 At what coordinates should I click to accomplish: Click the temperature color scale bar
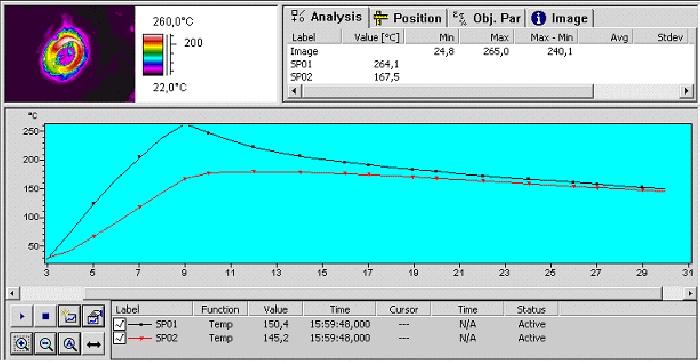coord(153,55)
